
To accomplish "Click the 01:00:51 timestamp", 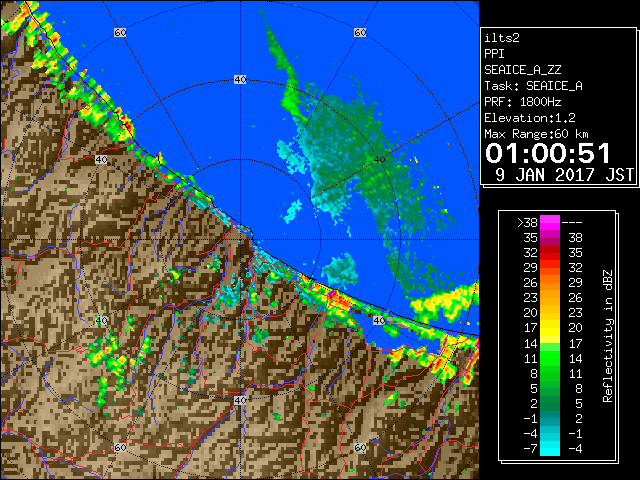I will [x=547, y=154].
